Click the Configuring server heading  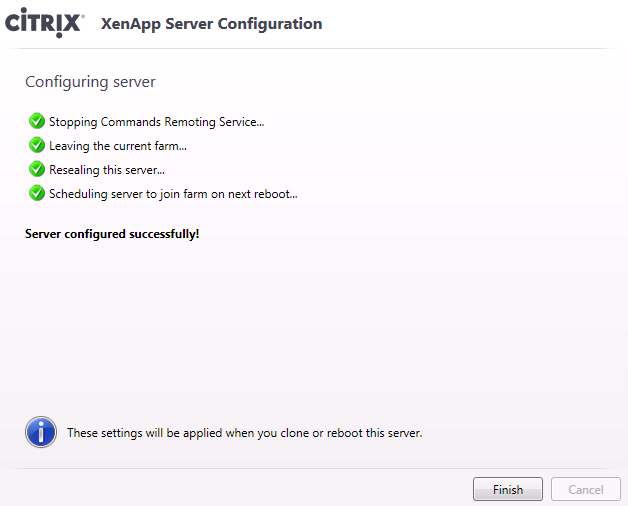(90, 81)
